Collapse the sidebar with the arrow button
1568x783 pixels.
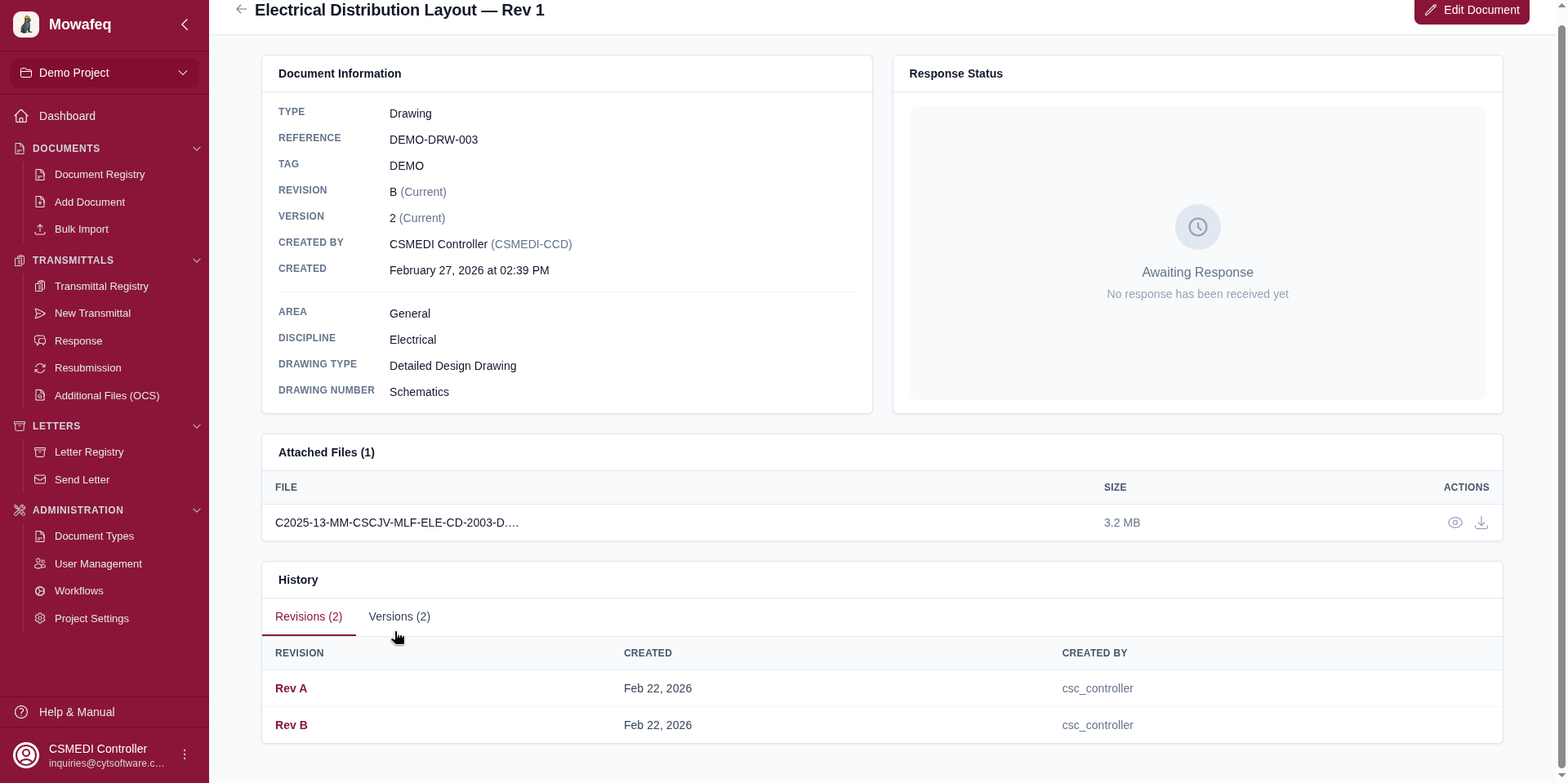coord(184,24)
